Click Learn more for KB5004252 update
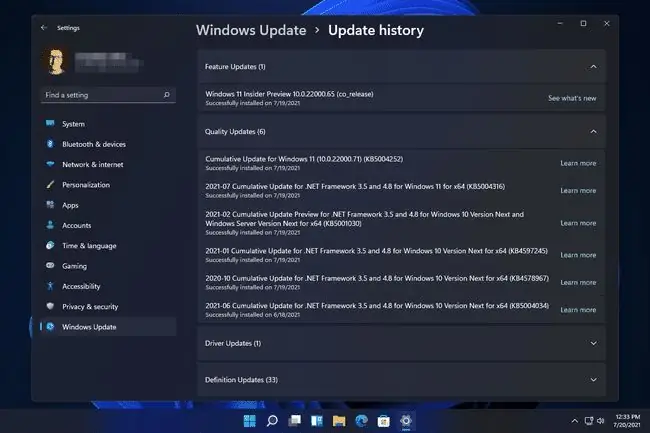 [x=578, y=163]
